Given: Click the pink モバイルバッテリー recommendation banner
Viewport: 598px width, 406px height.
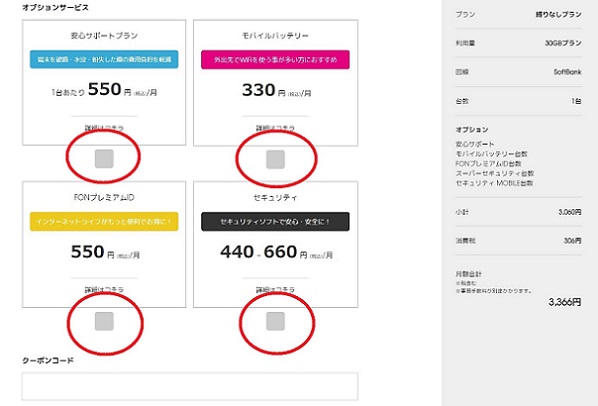Looking at the screenshot, I should point(275,59).
